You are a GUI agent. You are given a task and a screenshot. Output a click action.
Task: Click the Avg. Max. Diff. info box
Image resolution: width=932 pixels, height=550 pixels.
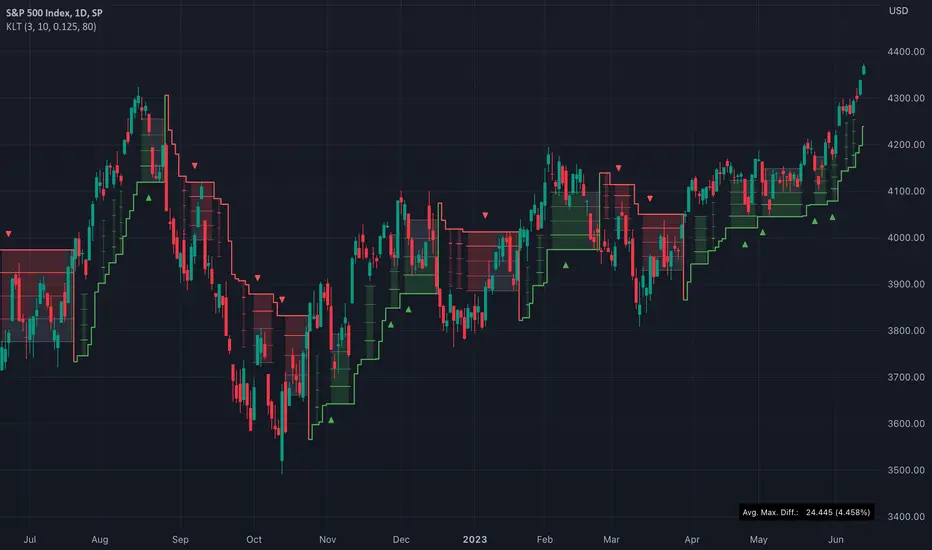tap(807, 512)
